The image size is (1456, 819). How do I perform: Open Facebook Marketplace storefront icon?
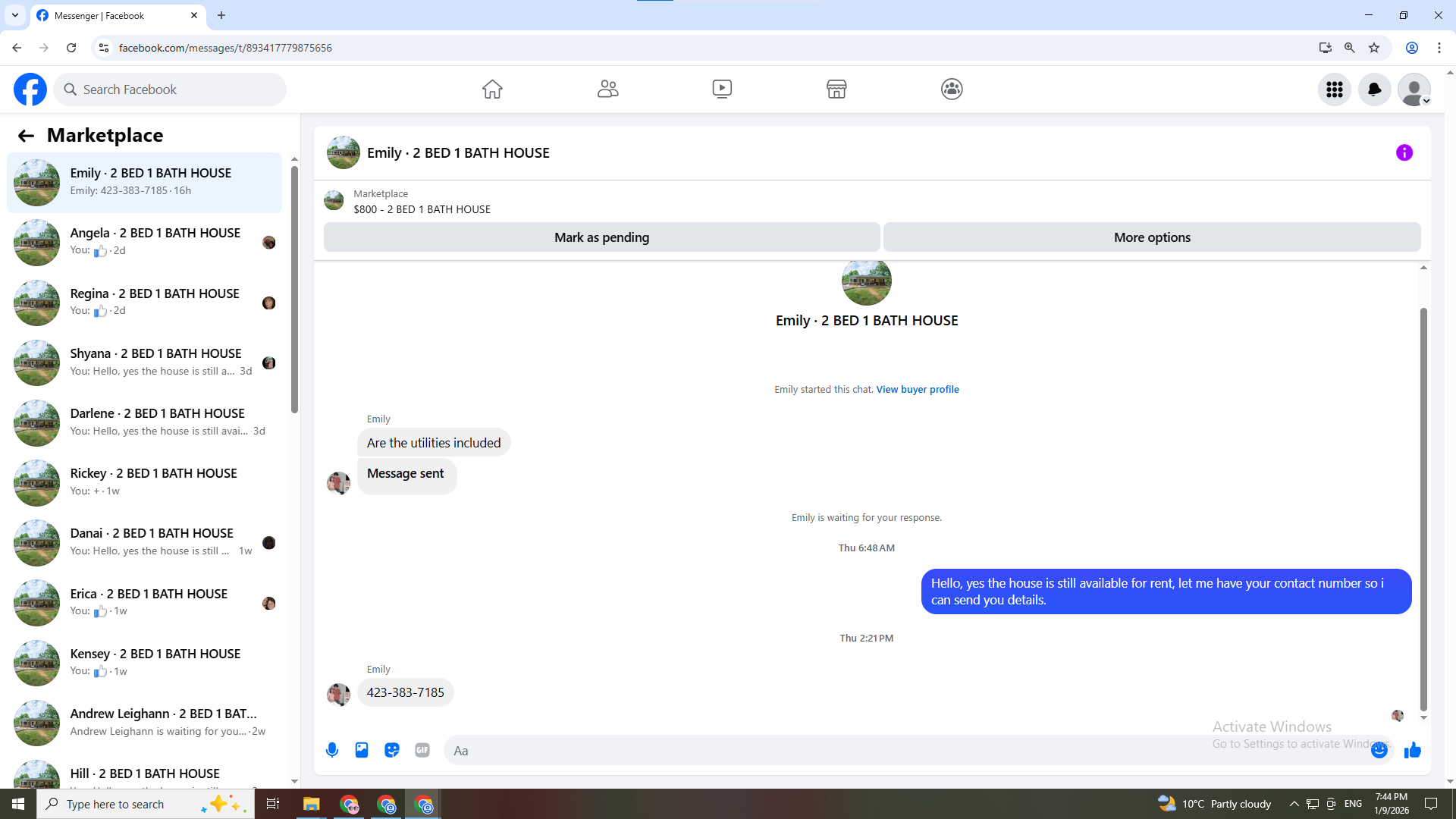point(836,89)
